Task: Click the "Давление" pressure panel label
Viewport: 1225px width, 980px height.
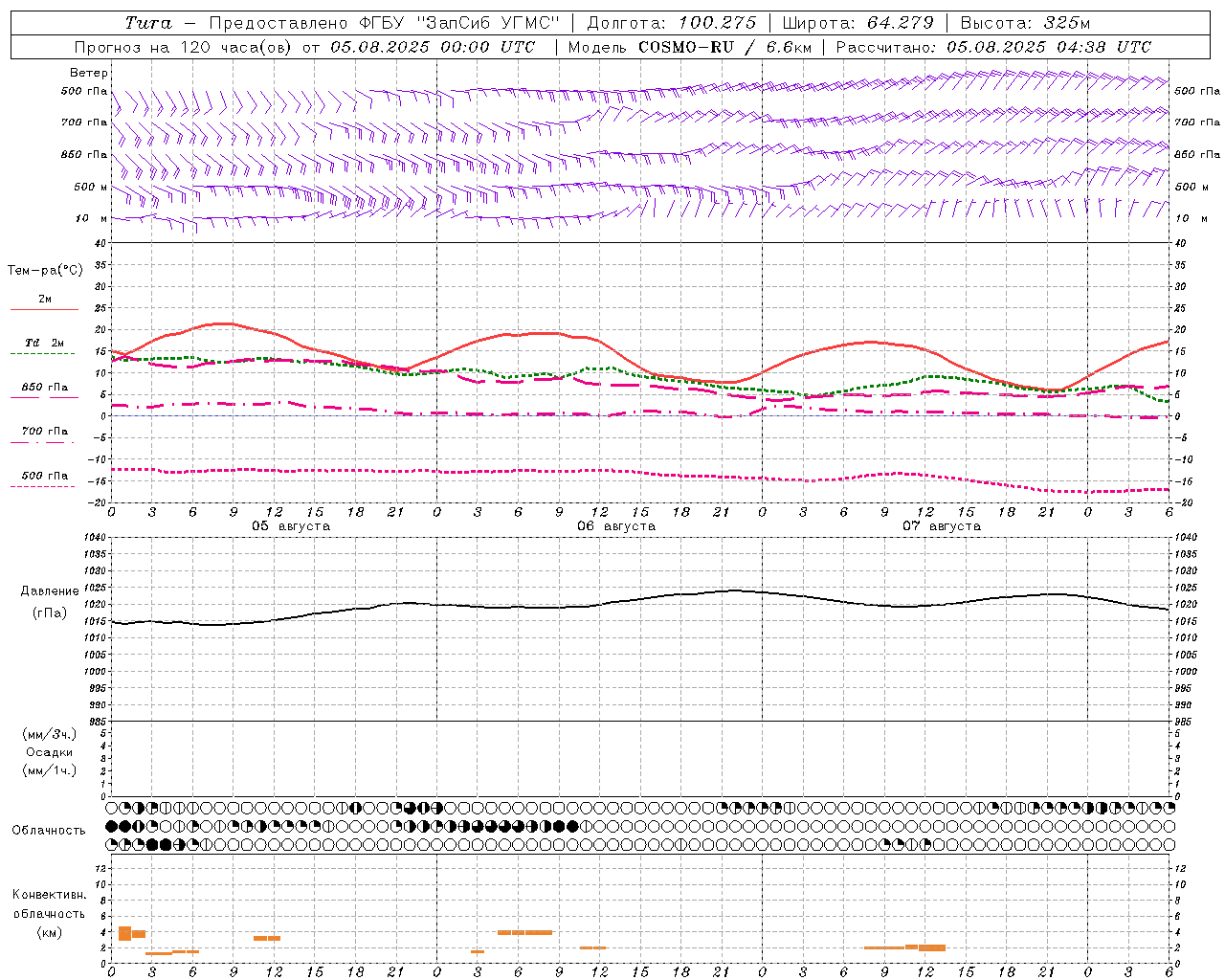Action: [x=50, y=591]
